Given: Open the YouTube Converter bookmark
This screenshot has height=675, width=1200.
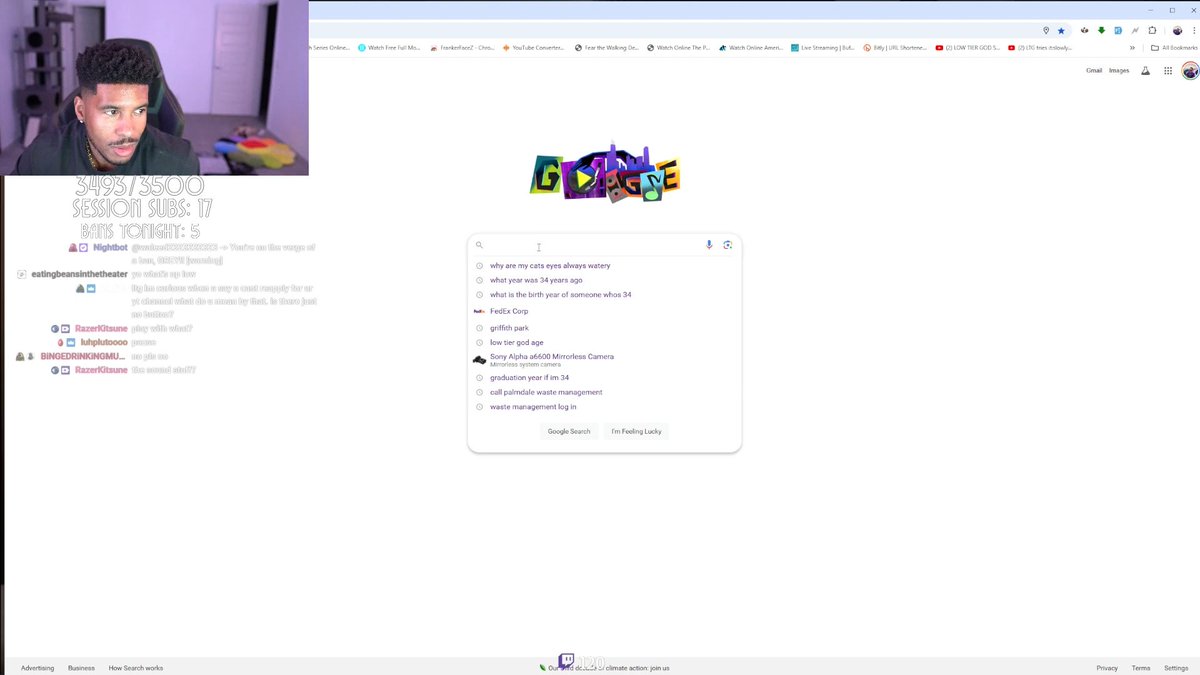Looking at the screenshot, I should (x=534, y=47).
